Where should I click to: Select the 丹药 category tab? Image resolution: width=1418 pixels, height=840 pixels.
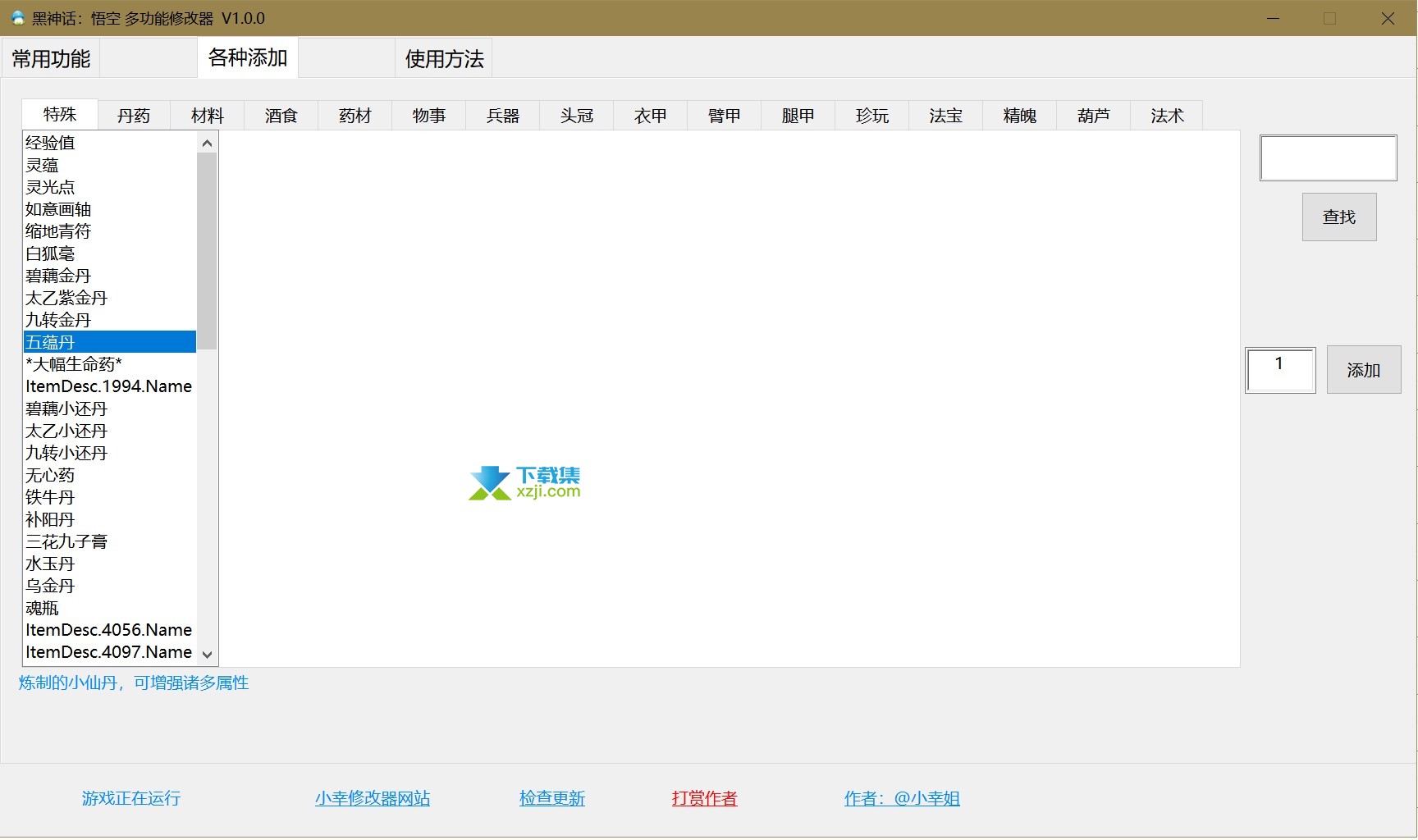pos(134,116)
